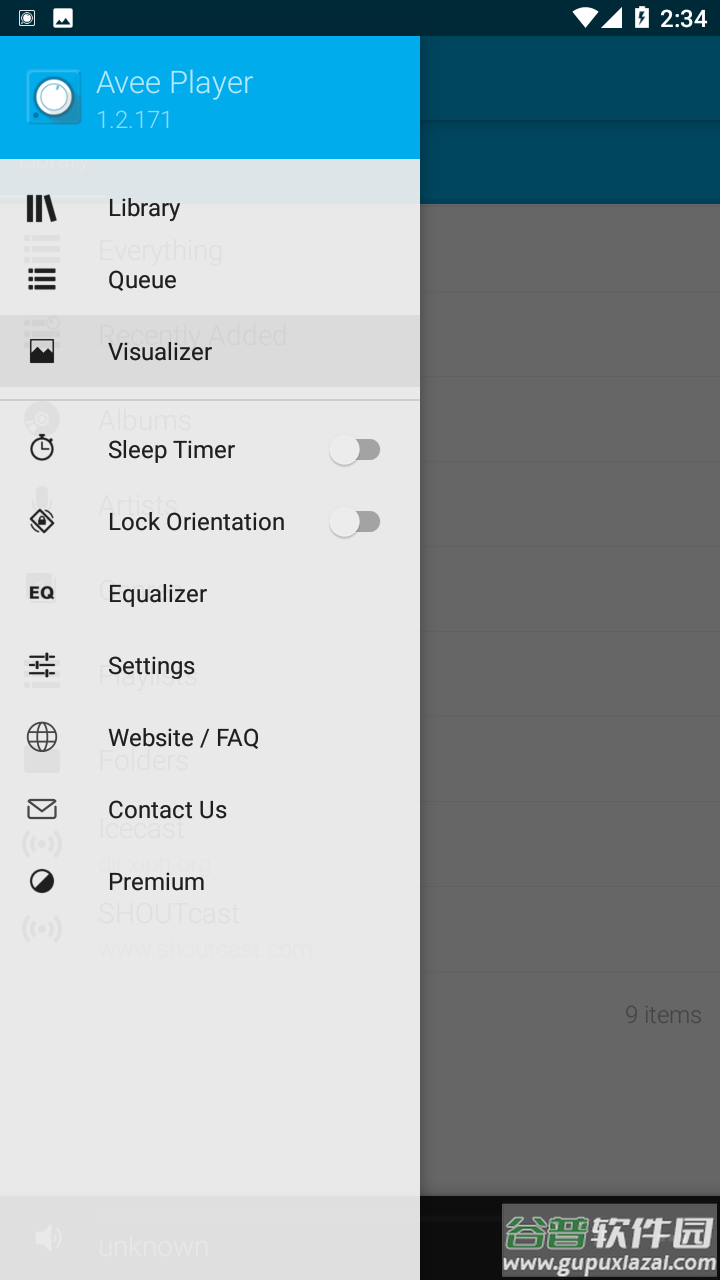This screenshot has width=720, height=1280.
Task: Open the Library menu entry
Action: pos(145,208)
